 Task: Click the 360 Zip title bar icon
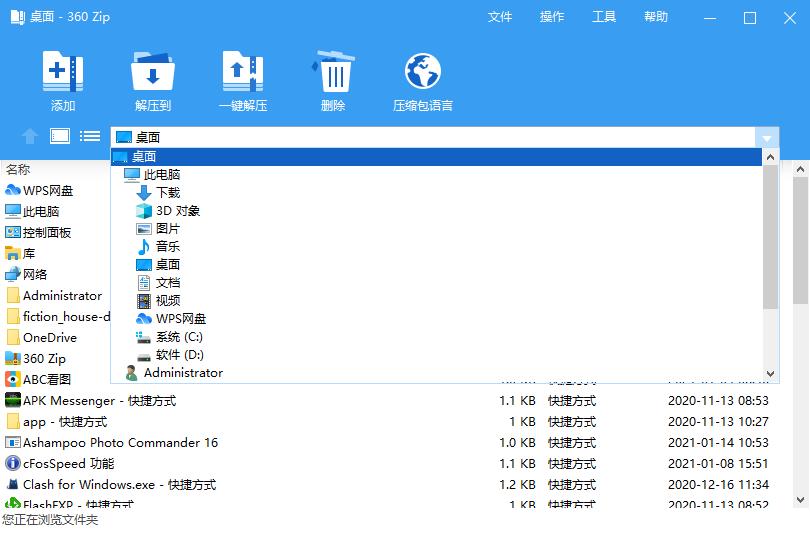18,17
